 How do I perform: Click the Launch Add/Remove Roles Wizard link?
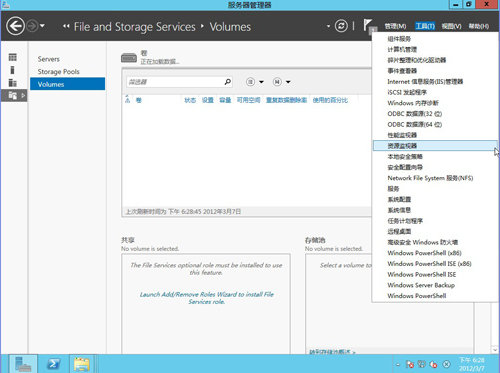pos(207,298)
